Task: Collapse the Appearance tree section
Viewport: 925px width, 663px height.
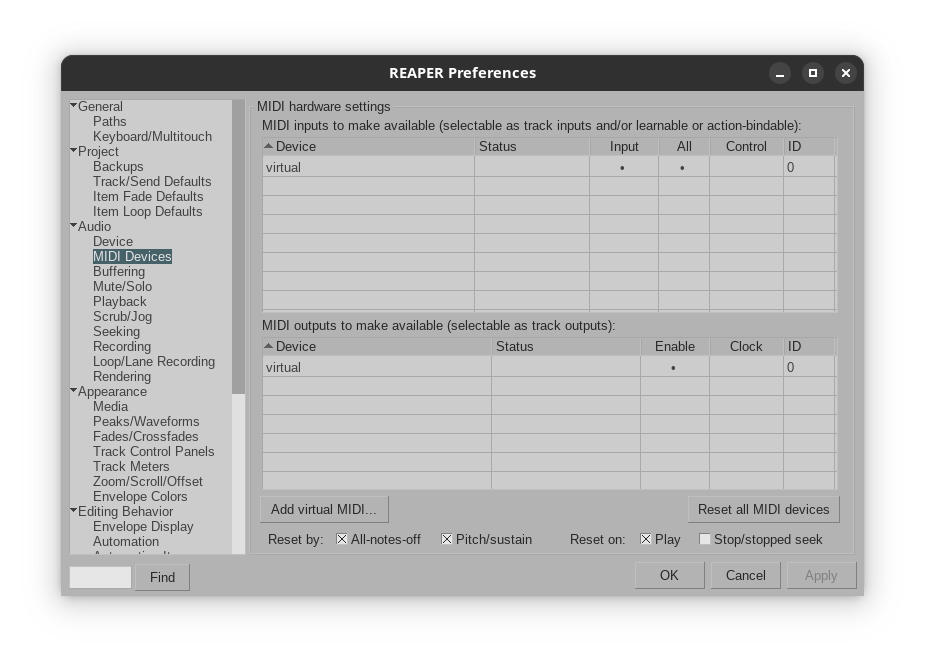Action: [74, 390]
